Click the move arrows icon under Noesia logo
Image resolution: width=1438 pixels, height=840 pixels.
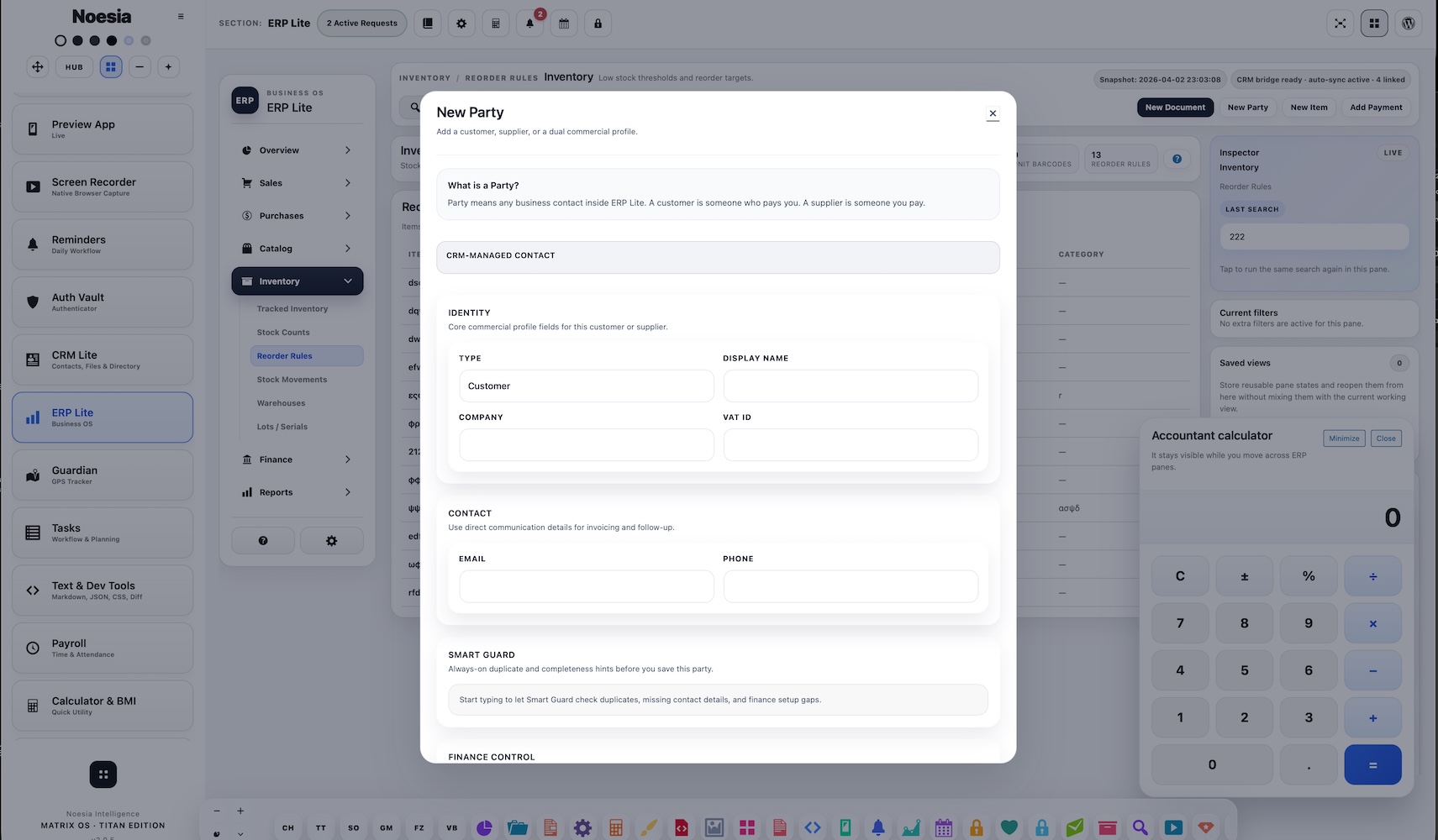(x=38, y=67)
